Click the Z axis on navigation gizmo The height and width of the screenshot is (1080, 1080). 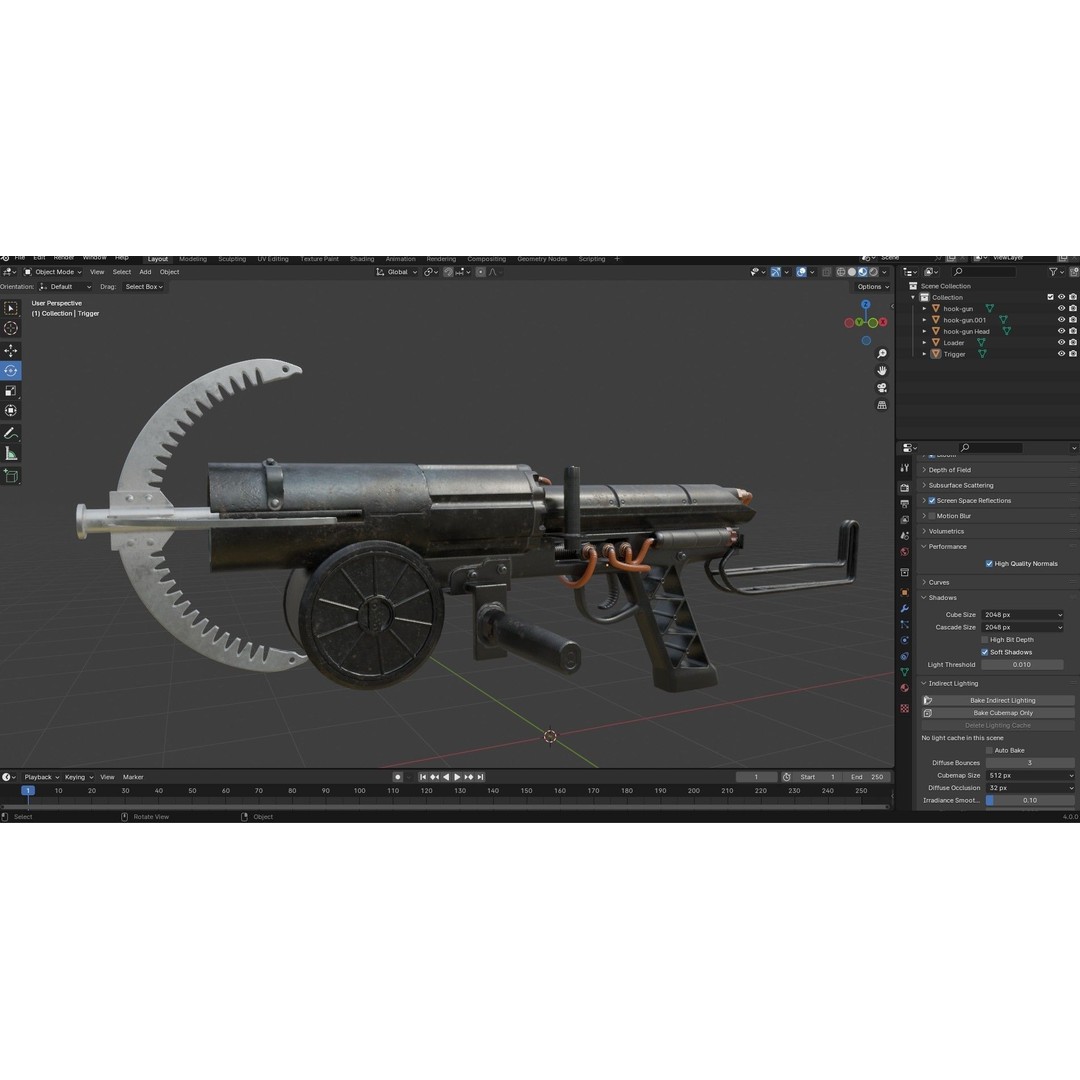pos(866,304)
